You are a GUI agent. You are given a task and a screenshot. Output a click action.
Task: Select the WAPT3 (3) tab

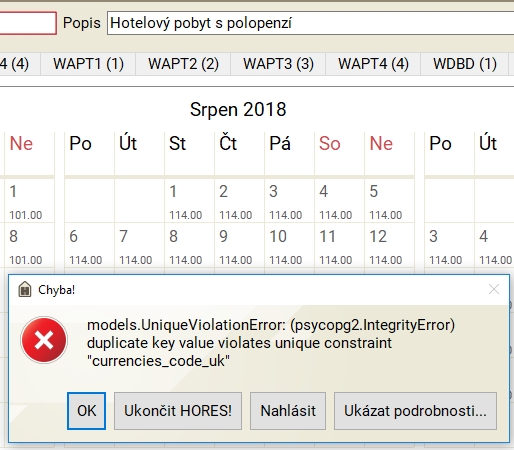tap(278, 64)
